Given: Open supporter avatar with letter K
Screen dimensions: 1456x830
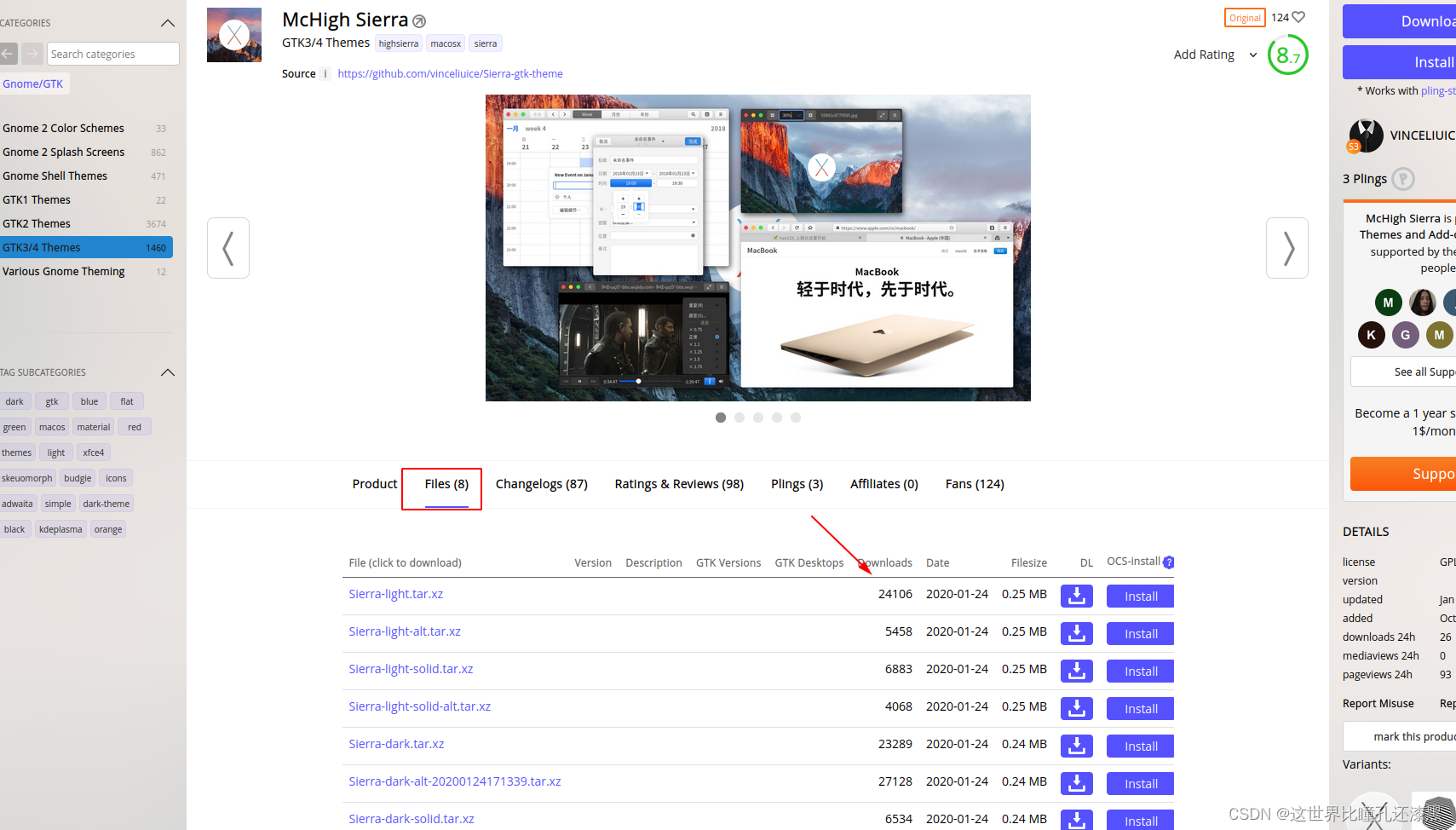Looking at the screenshot, I should tap(1371, 335).
